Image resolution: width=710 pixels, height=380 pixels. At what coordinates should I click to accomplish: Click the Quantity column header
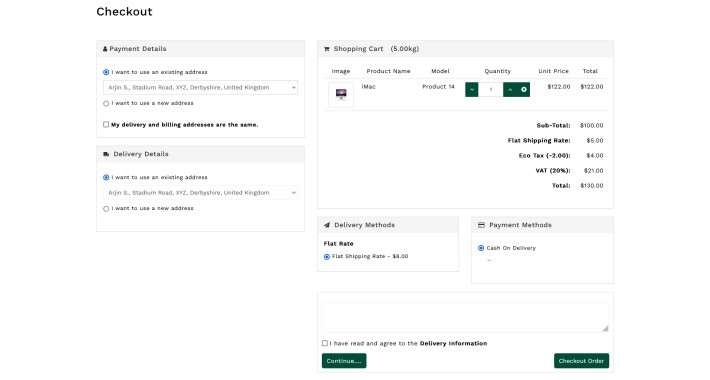(498, 71)
